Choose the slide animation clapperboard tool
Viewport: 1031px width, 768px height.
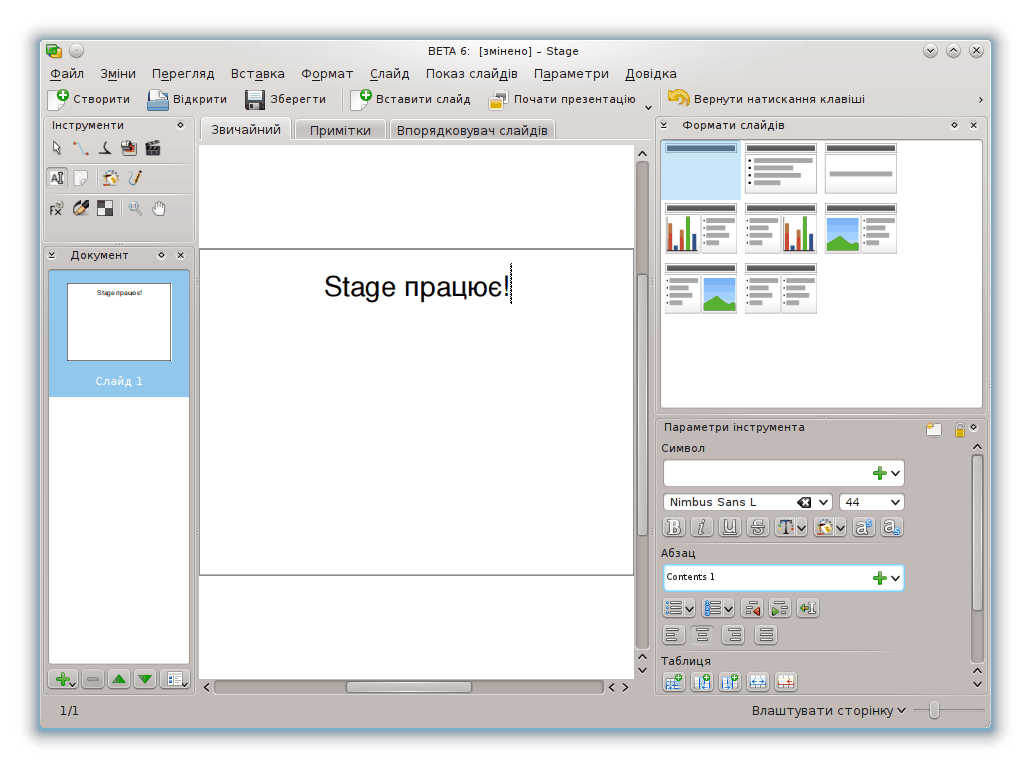(x=153, y=148)
